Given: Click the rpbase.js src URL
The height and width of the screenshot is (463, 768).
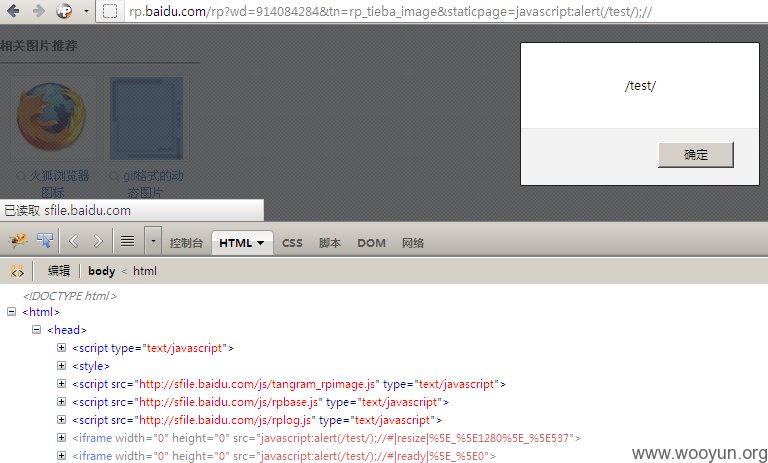Looking at the screenshot, I should click(229, 402).
